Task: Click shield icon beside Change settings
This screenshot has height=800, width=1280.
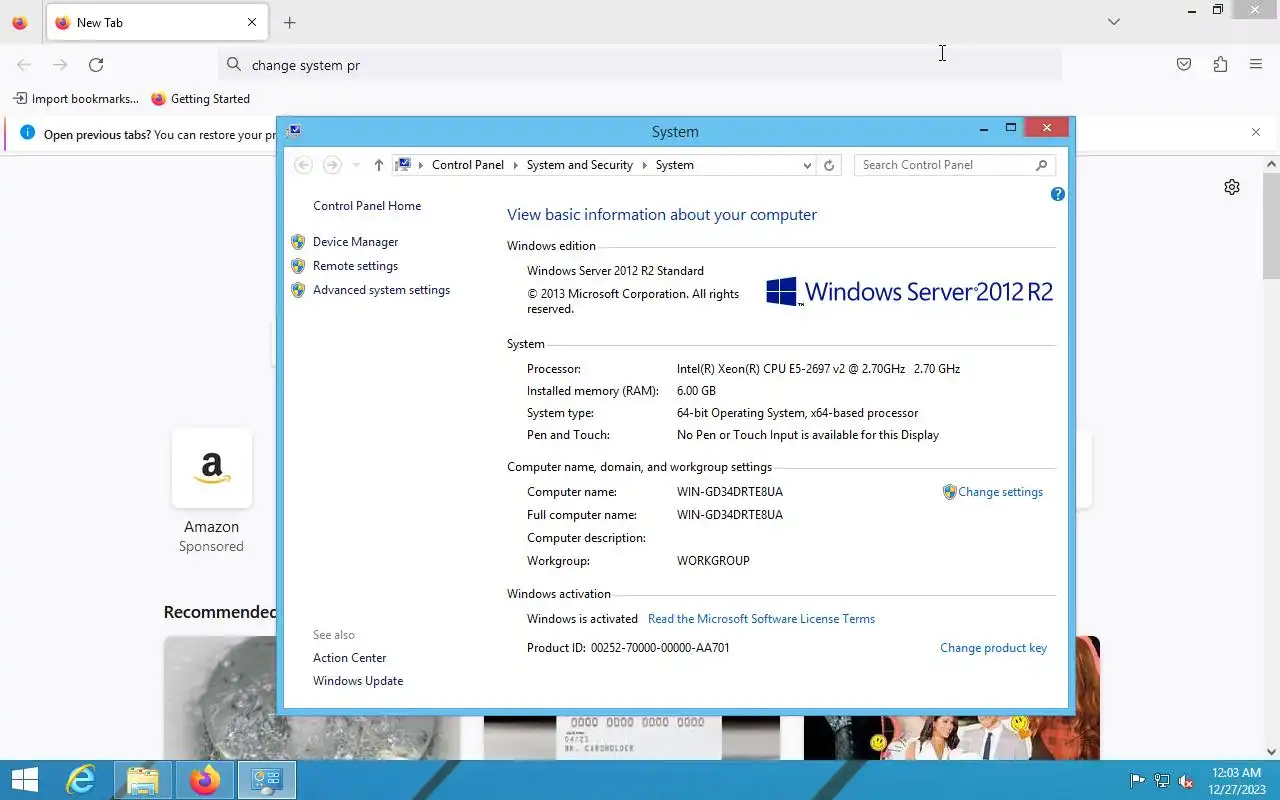Action: (949, 492)
